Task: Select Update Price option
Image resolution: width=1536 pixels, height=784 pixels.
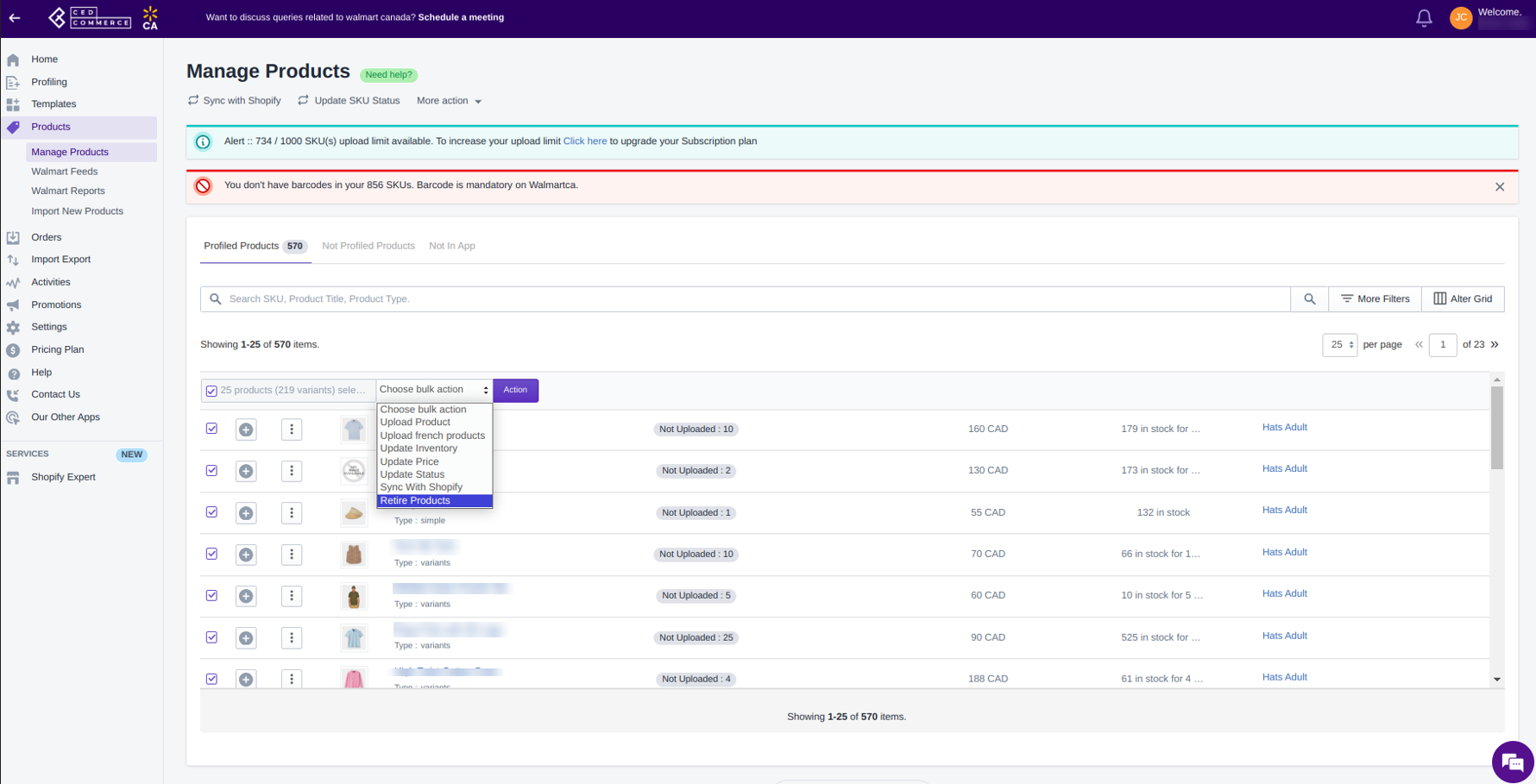Action: click(434, 461)
